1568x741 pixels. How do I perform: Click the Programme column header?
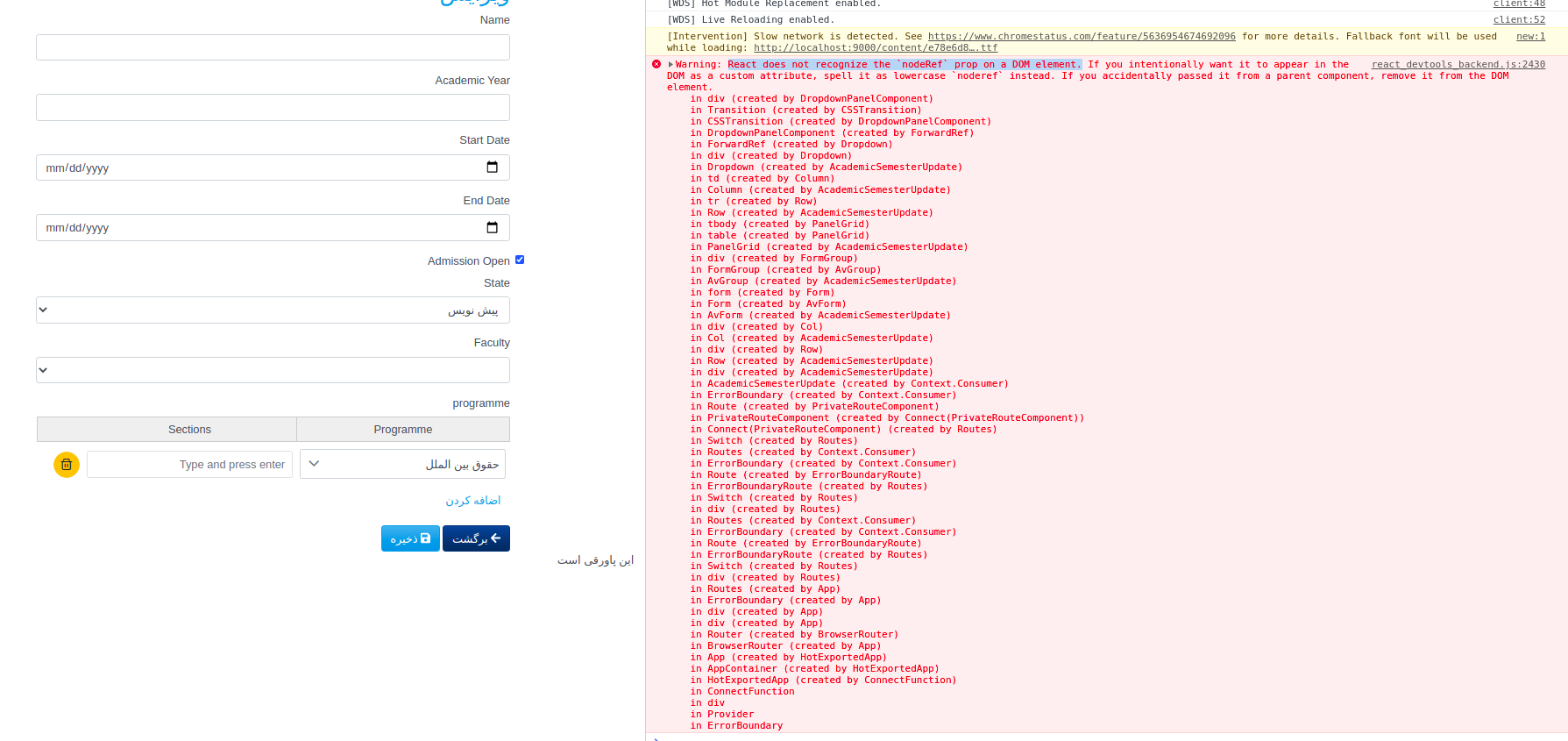[403, 430]
